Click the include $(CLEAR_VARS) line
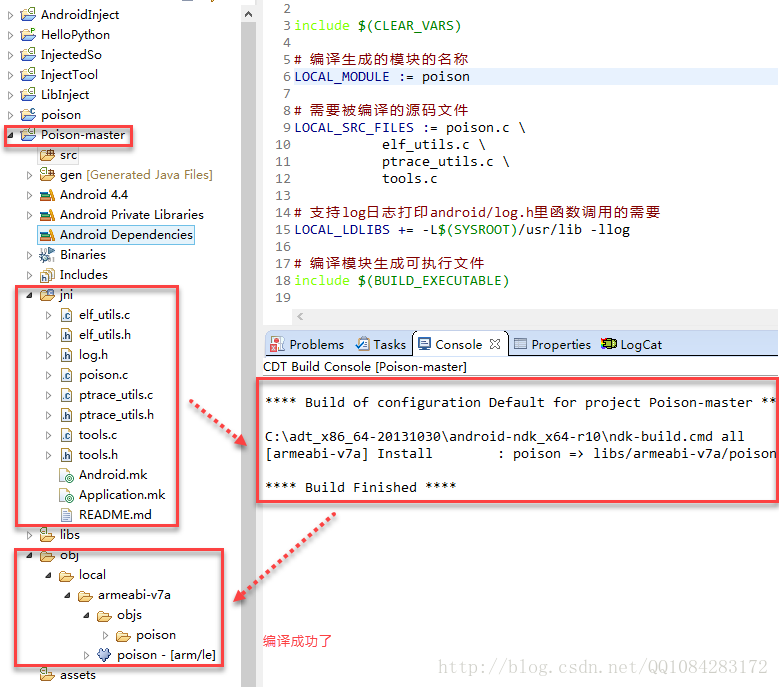This screenshot has width=779, height=687. [x=378, y=25]
